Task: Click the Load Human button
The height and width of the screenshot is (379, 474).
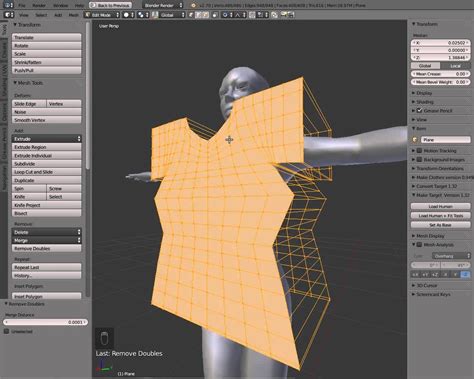Action: coord(440,206)
